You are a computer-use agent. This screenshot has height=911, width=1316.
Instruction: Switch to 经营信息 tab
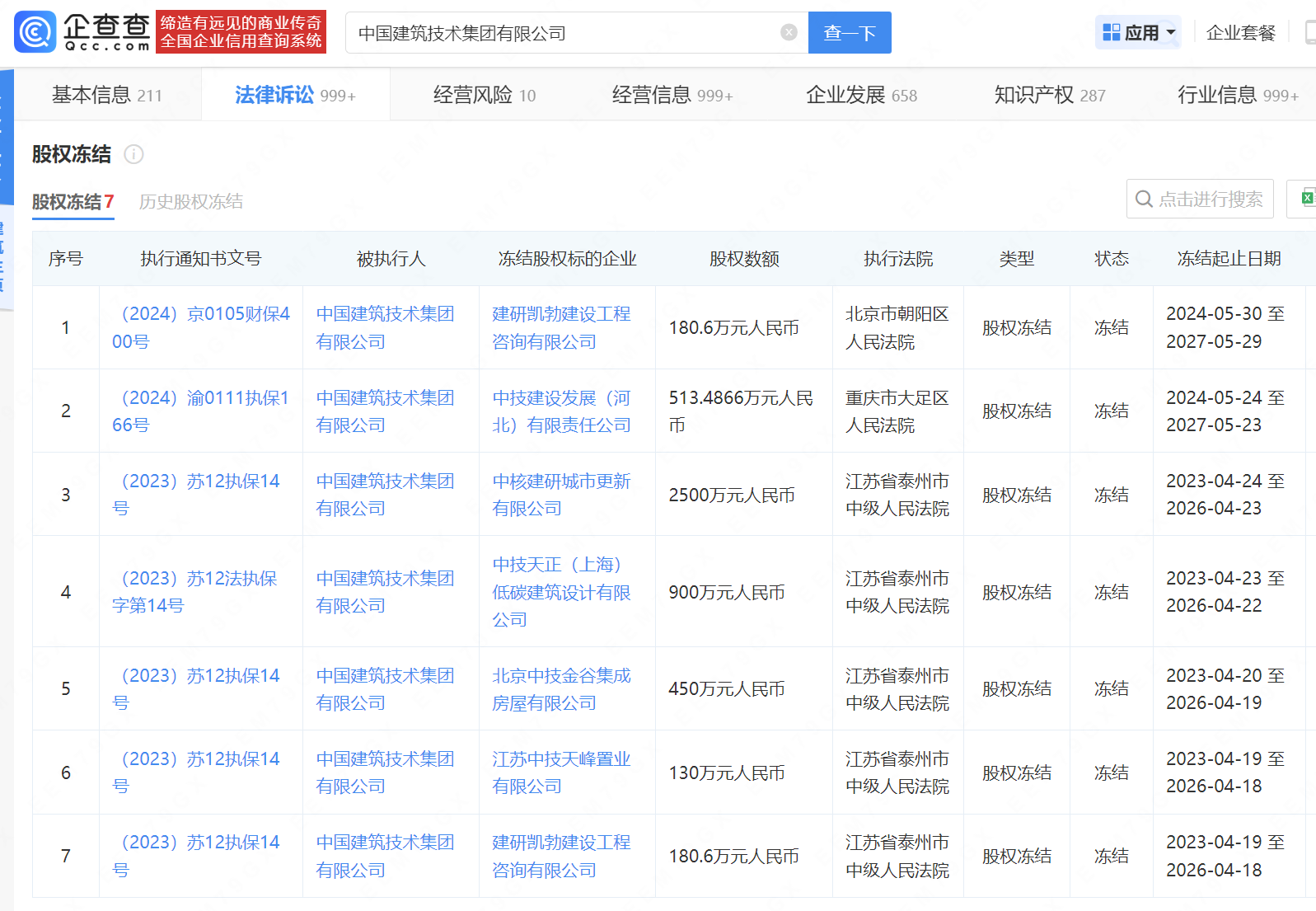(x=672, y=95)
